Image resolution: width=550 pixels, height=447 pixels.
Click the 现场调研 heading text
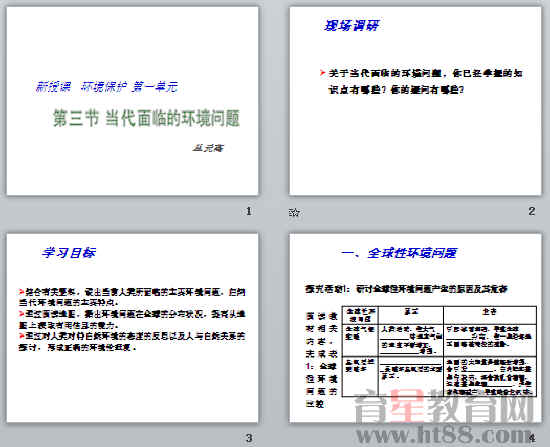[x=351, y=26]
